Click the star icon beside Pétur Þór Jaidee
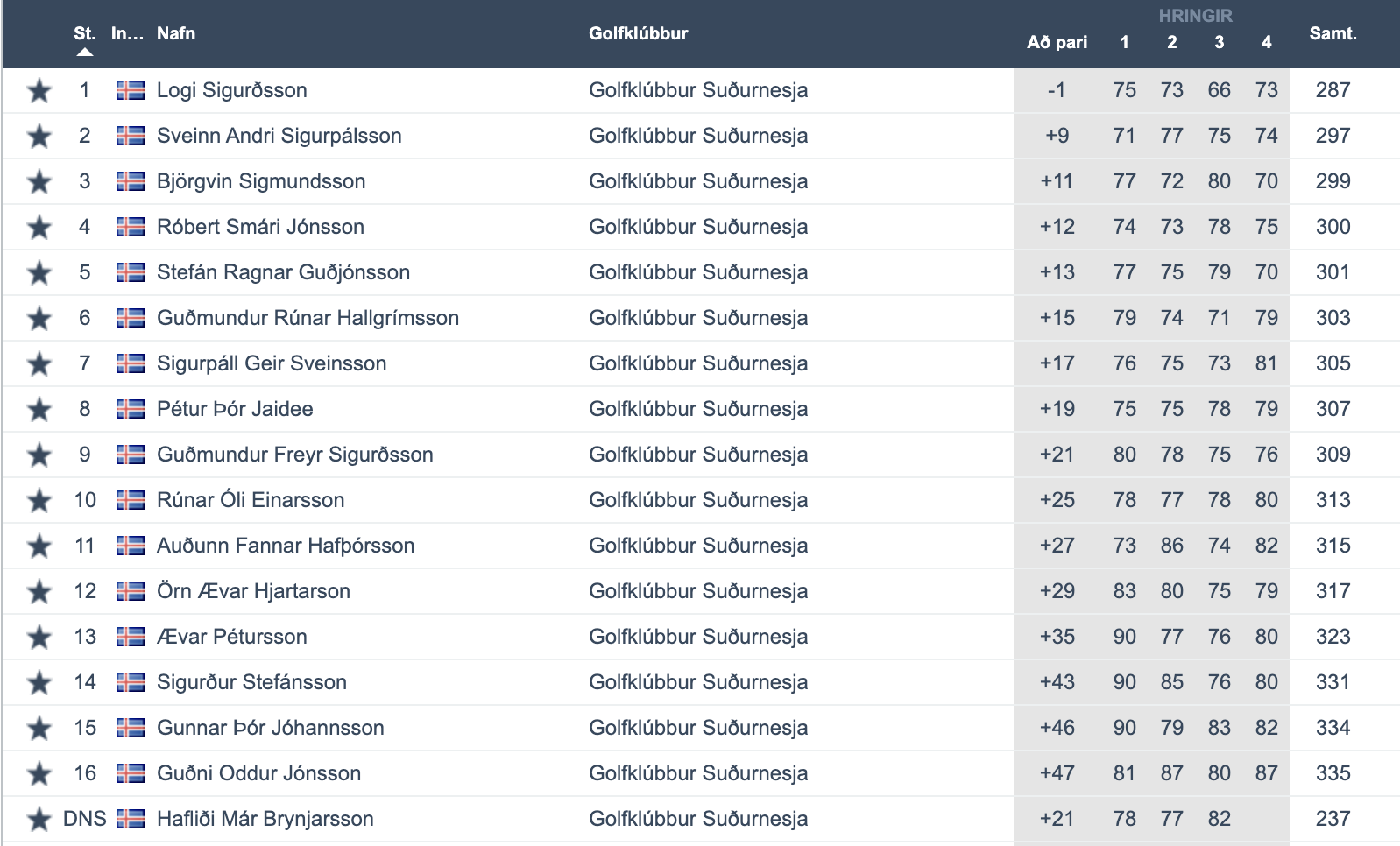1400x846 pixels. (39, 409)
